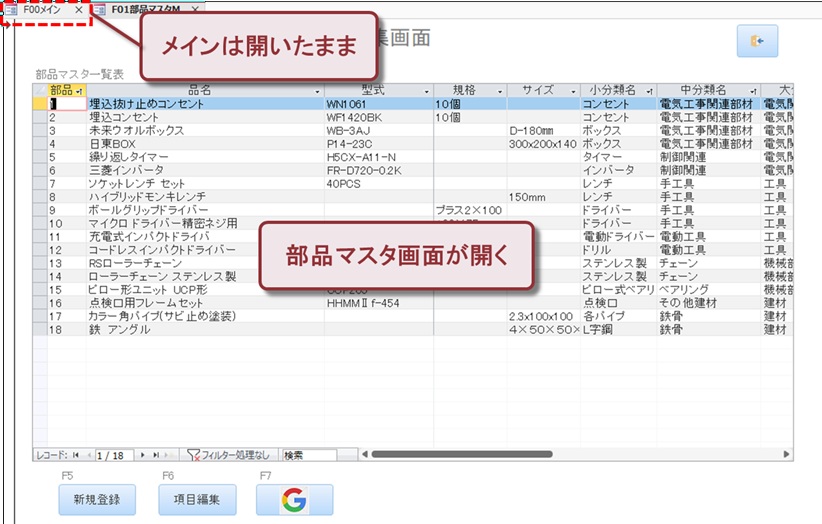Go to next record in navigation bar
Screen dimensions: 822x524
tap(143, 455)
